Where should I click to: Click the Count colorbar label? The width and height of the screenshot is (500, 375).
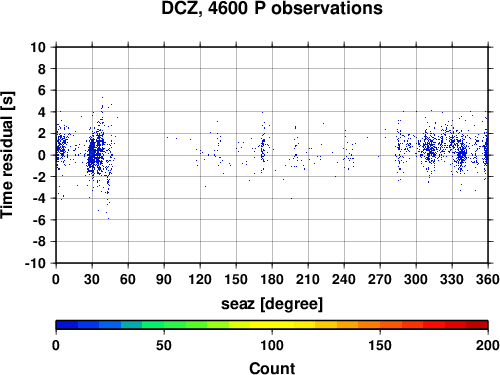272,368
